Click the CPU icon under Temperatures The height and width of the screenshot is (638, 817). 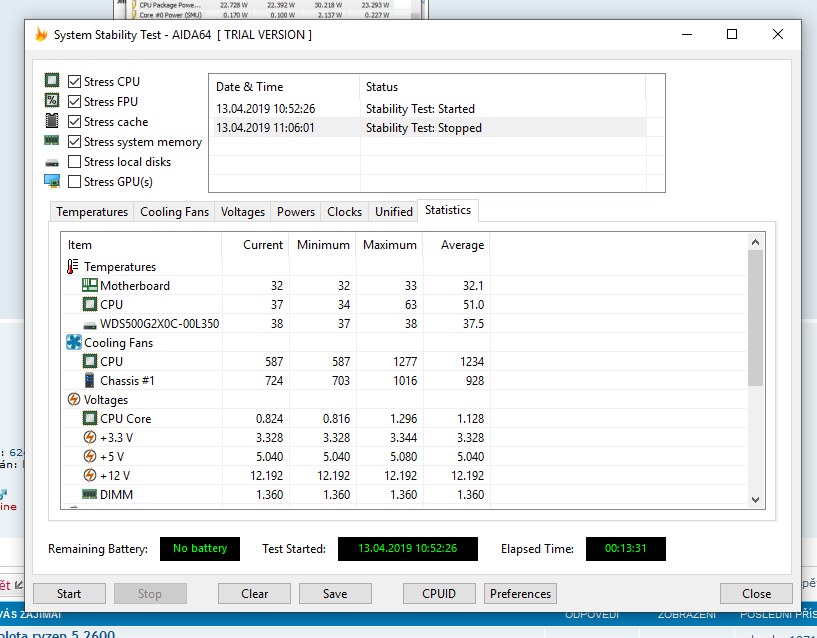(x=90, y=304)
